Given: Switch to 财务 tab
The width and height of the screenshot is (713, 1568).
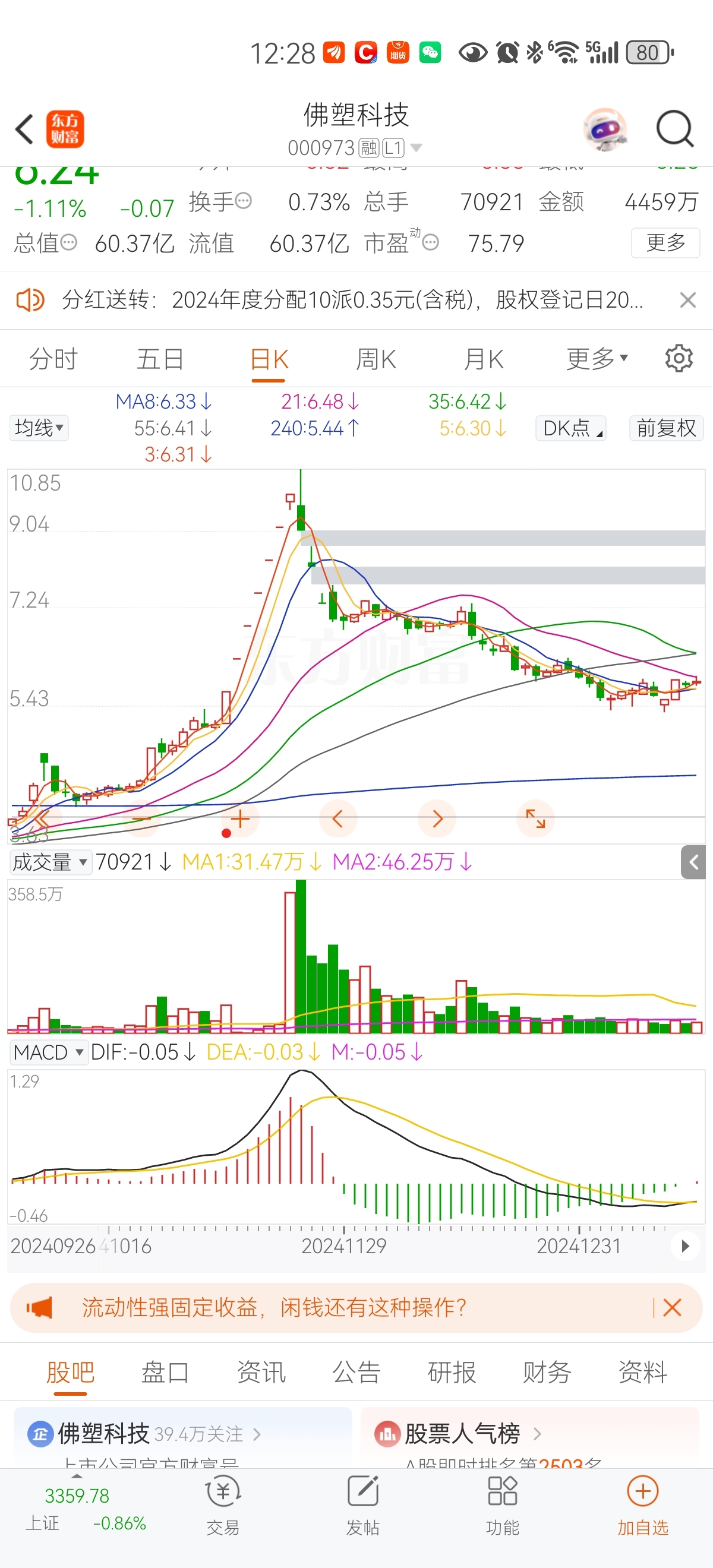Looking at the screenshot, I should [x=547, y=1372].
